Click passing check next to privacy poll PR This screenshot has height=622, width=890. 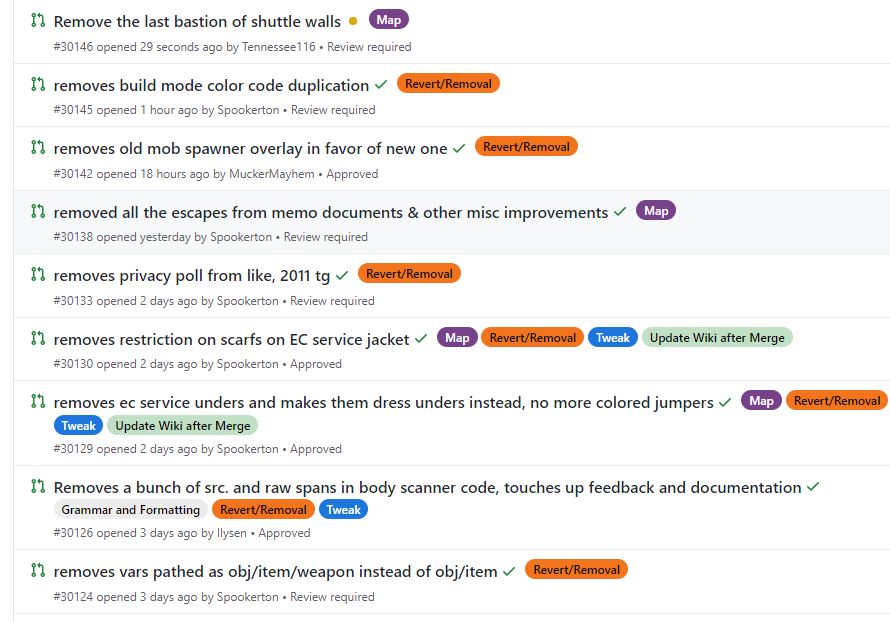[342, 275]
